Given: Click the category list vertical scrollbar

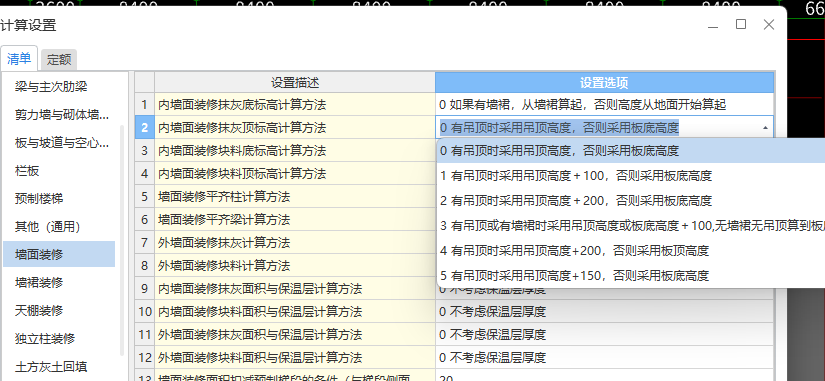Looking at the screenshot, I should (x=123, y=240).
